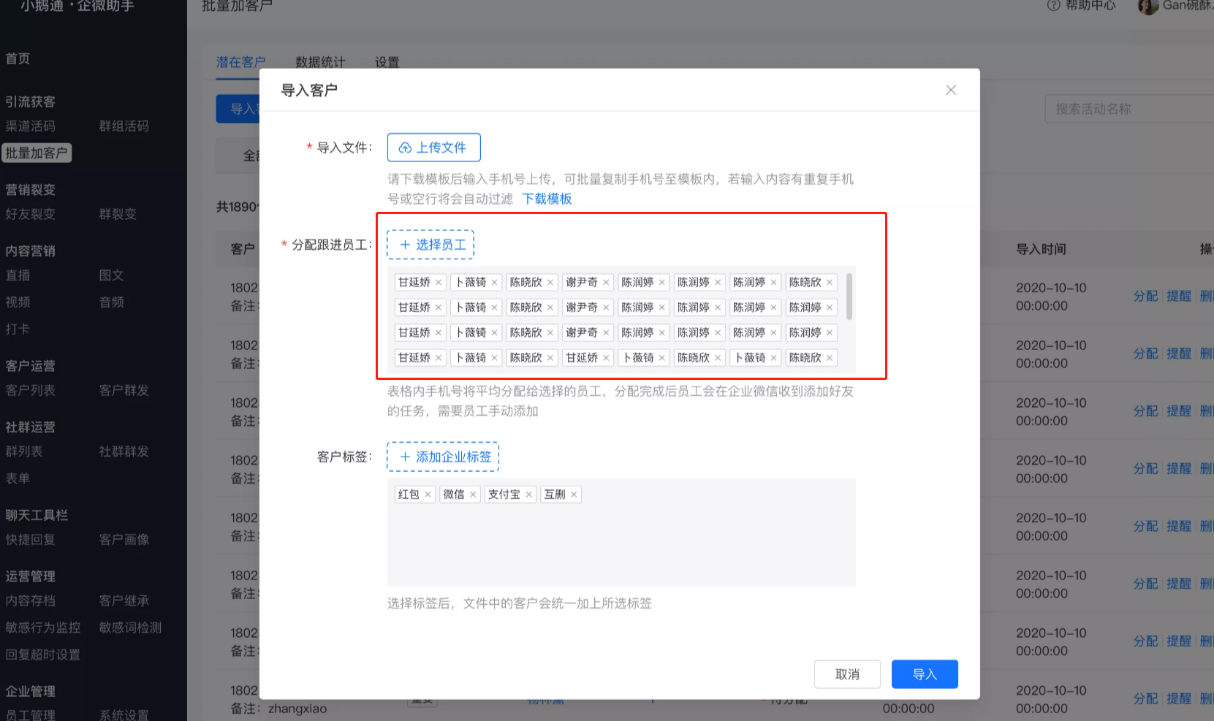Image resolution: width=1214 pixels, height=721 pixels.
Task: Open 表单 in the sidebar
Action: pyautogui.click(x=18, y=478)
